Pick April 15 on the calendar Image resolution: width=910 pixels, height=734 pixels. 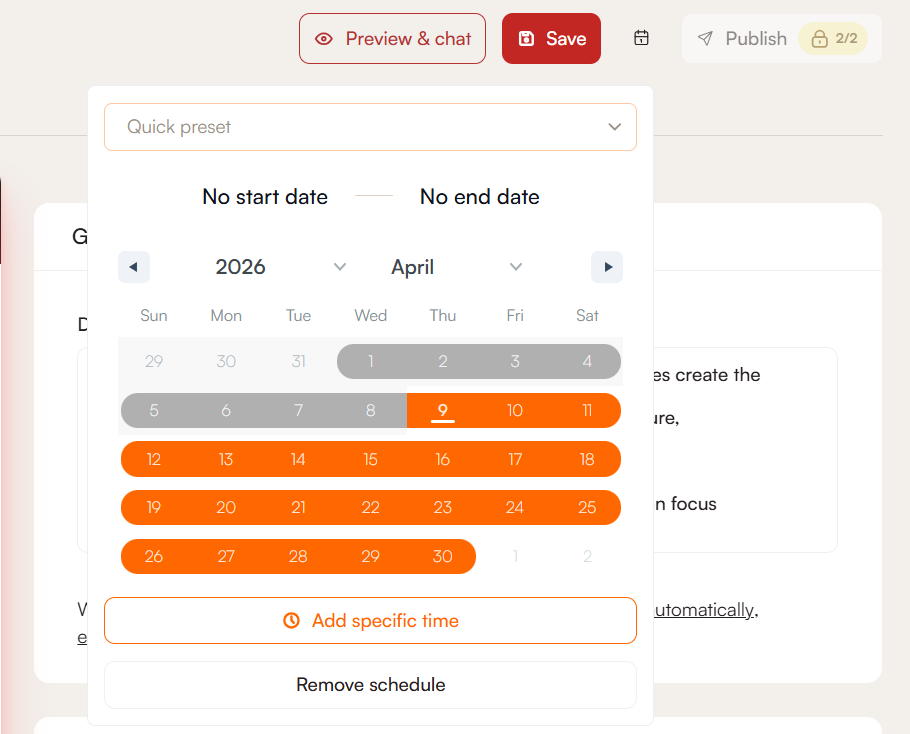(x=371, y=459)
